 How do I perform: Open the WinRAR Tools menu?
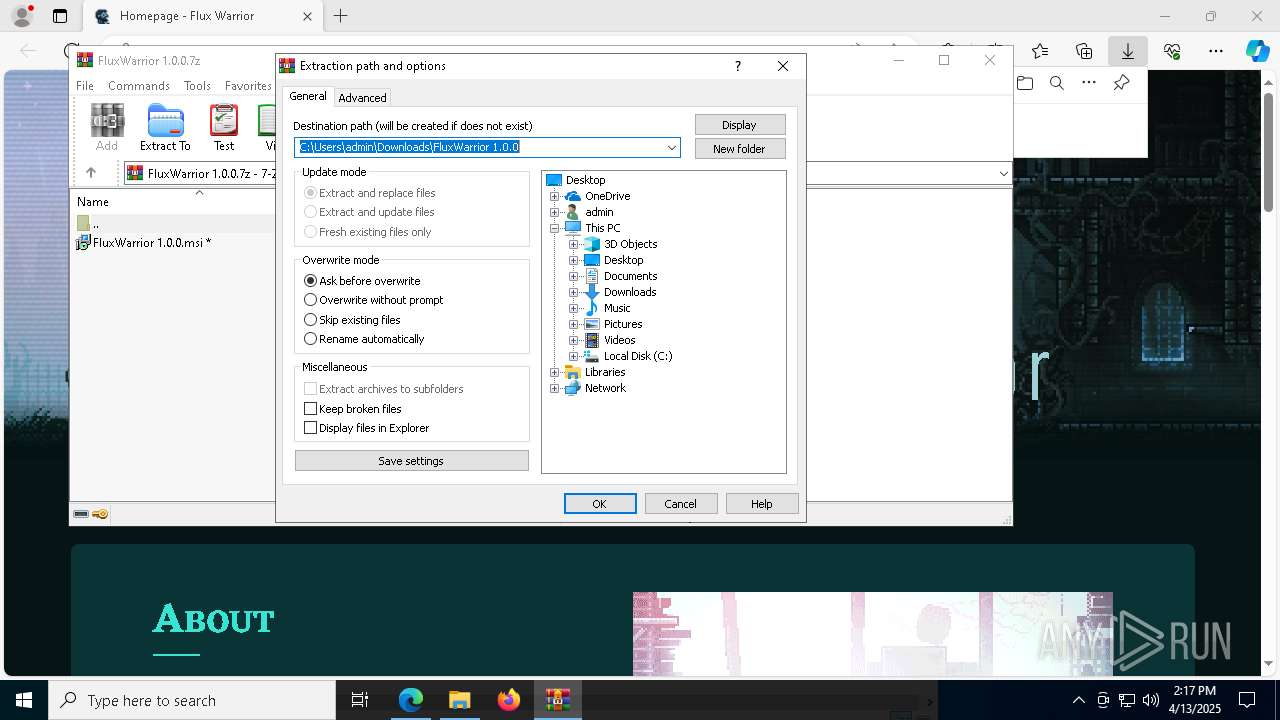click(x=197, y=86)
